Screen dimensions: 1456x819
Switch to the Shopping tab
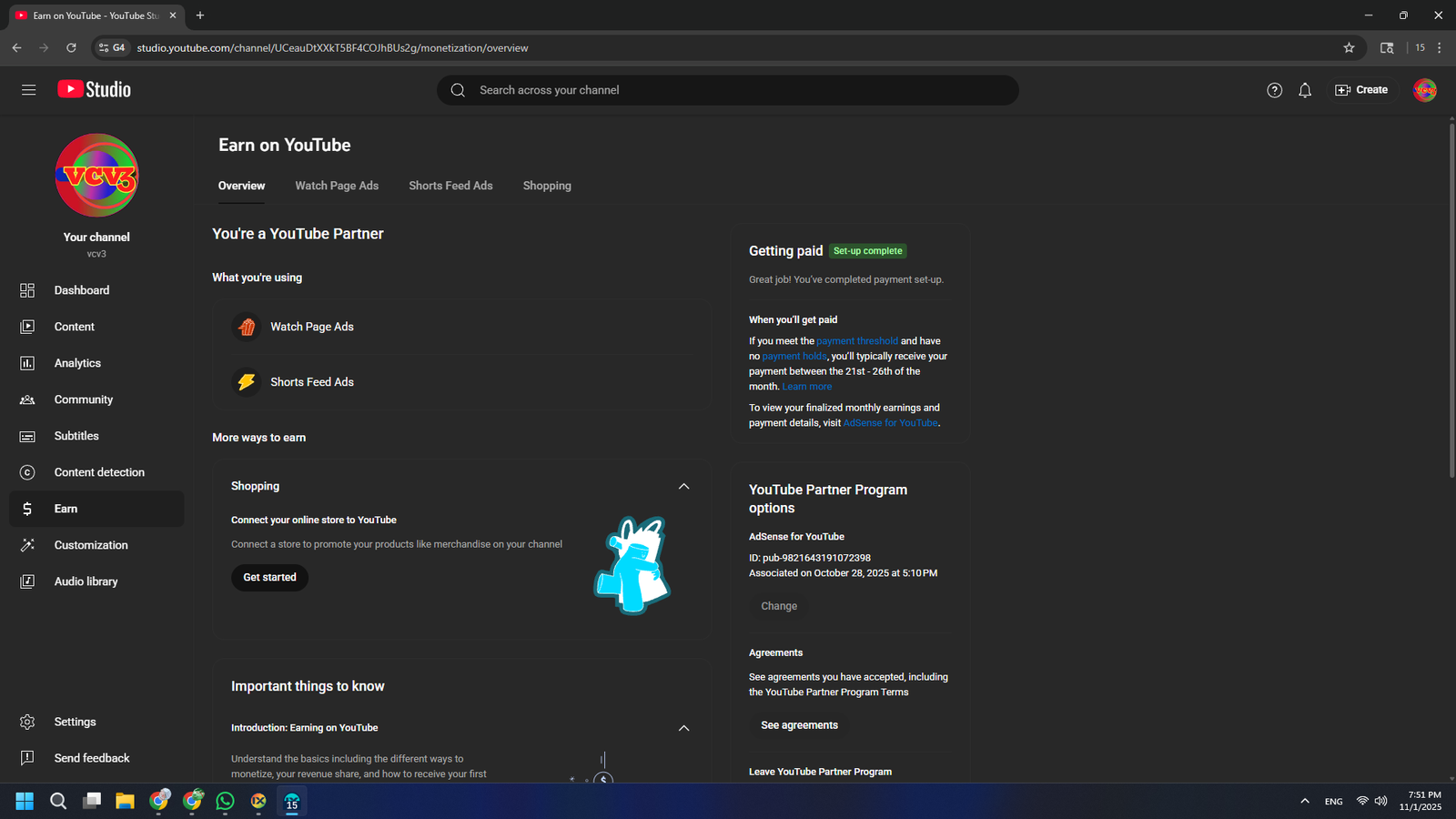pos(547,186)
